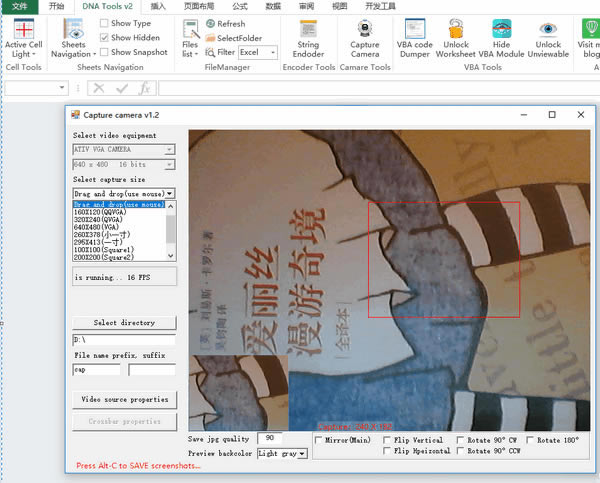
Task: Launch the Capture Camera tool
Action: (365, 39)
